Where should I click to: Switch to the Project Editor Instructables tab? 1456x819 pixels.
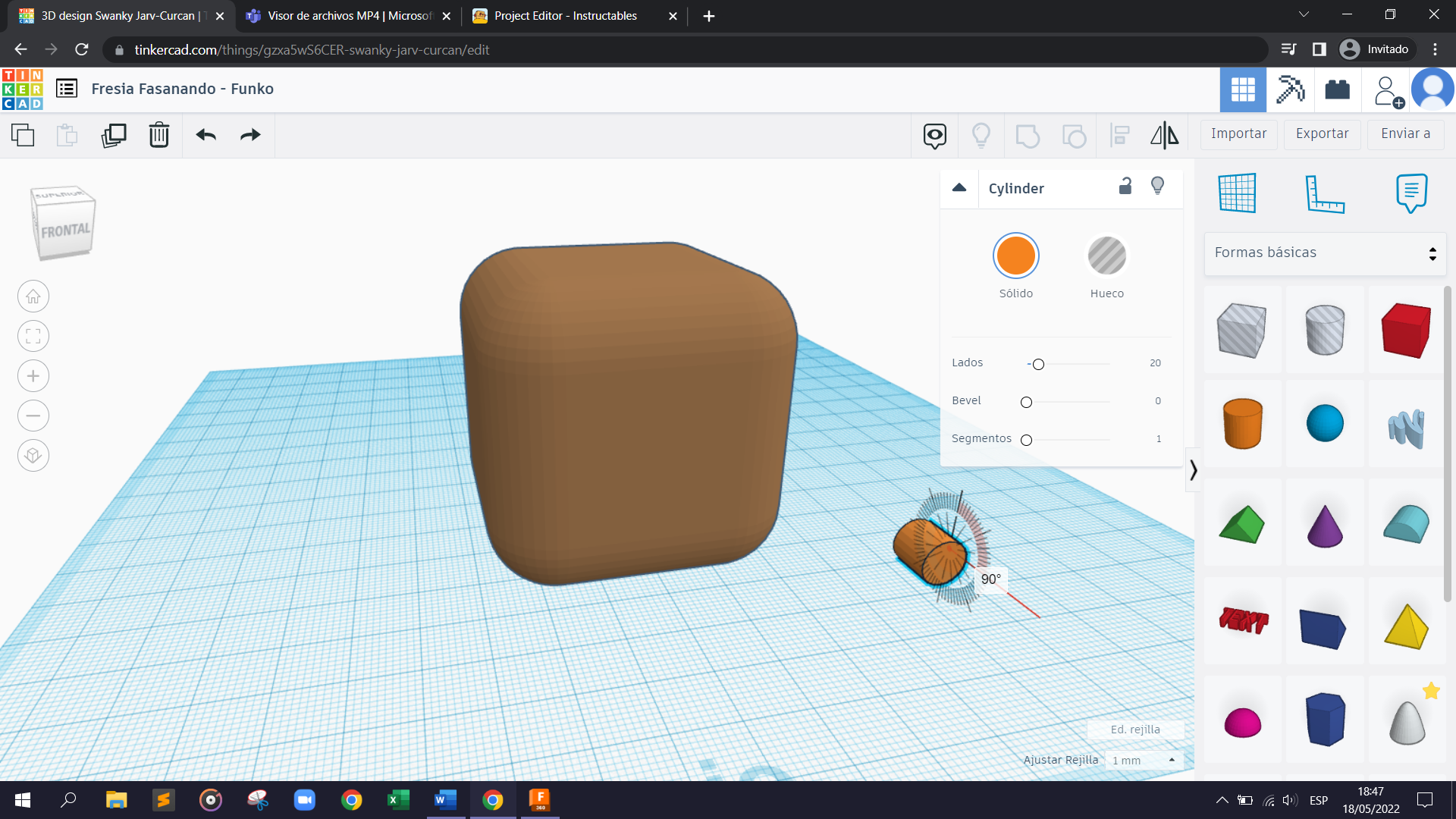click(x=565, y=16)
